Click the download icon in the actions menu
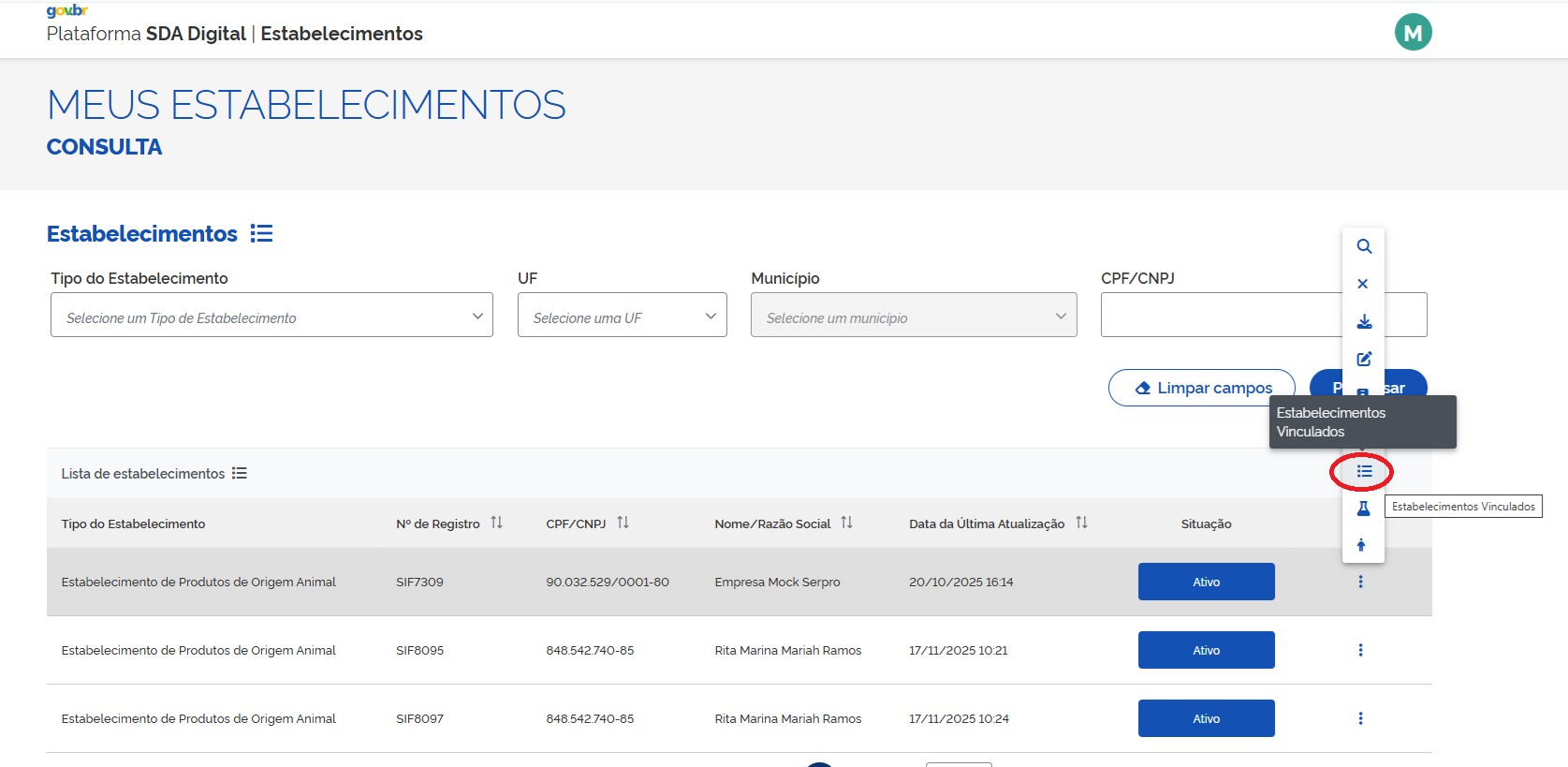 (1364, 322)
